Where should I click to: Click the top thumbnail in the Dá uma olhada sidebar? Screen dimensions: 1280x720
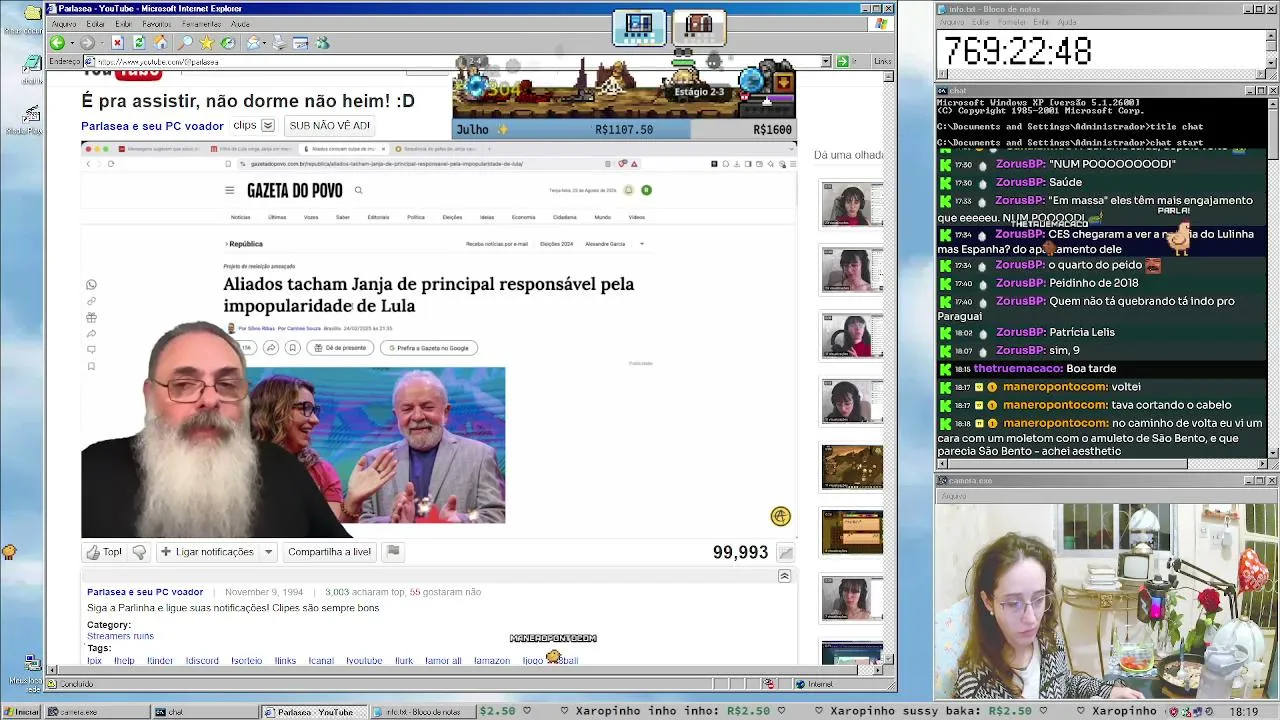(x=852, y=205)
